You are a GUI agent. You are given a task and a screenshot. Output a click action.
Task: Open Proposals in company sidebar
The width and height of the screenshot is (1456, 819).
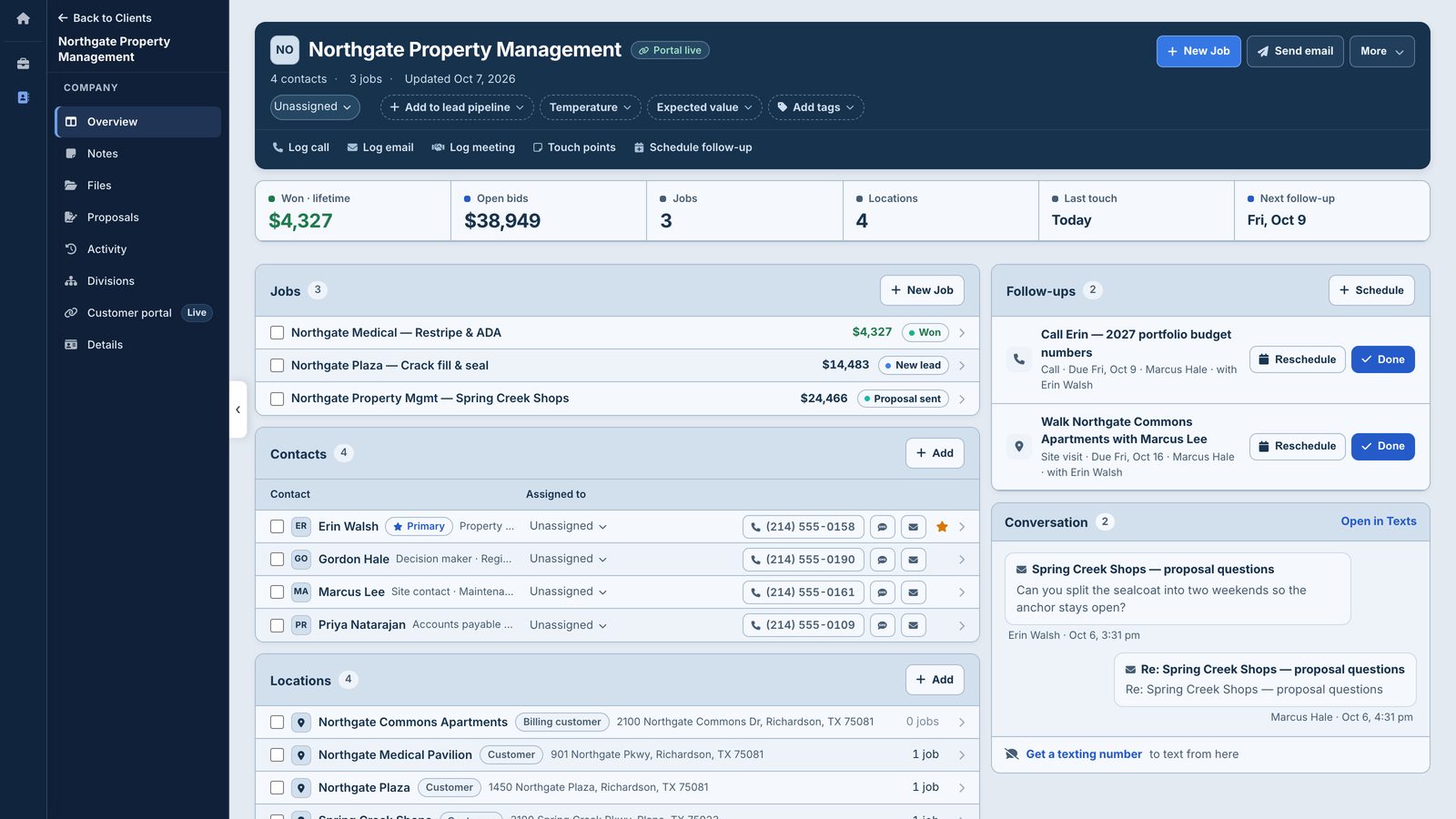pos(137,217)
